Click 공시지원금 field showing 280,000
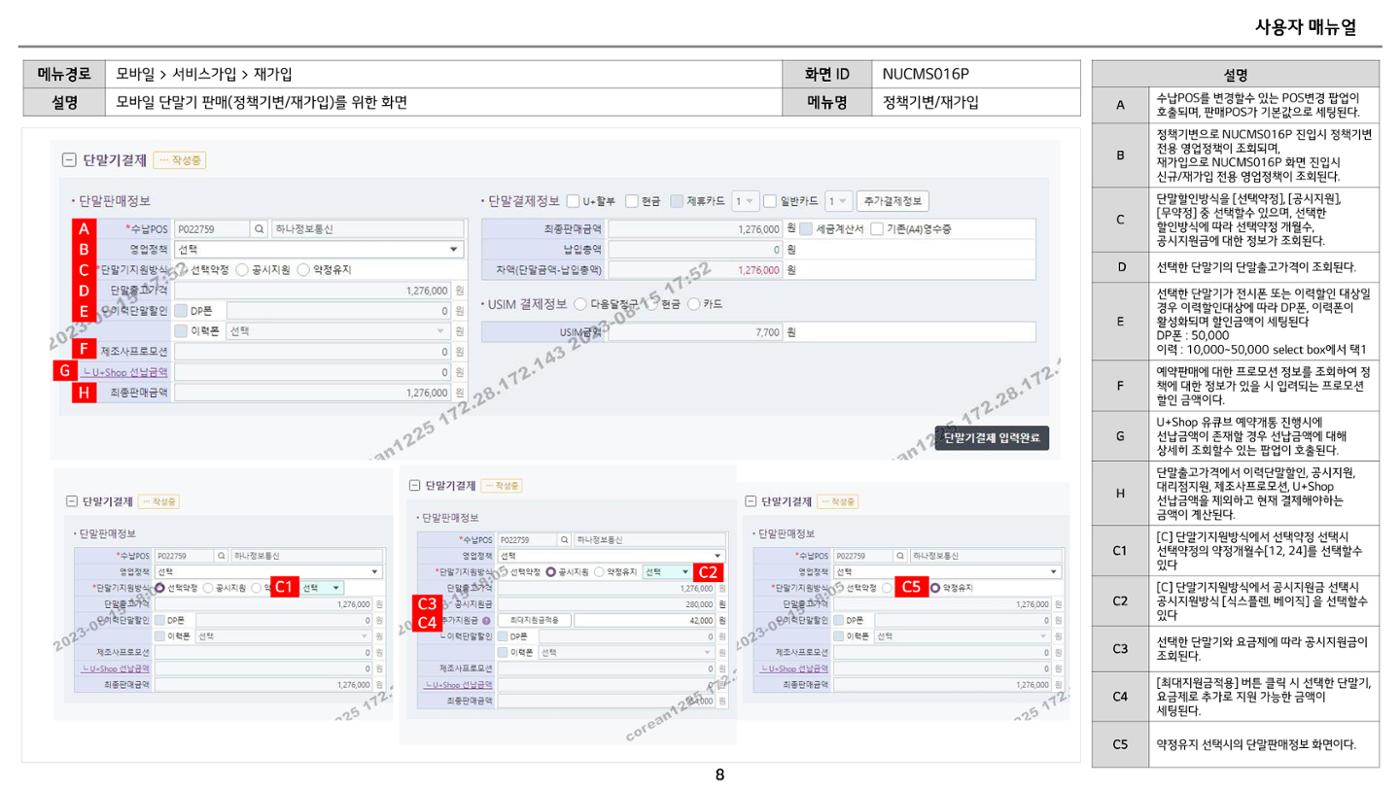This screenshot has height=788, width=1400. click(x=609, y=604)
